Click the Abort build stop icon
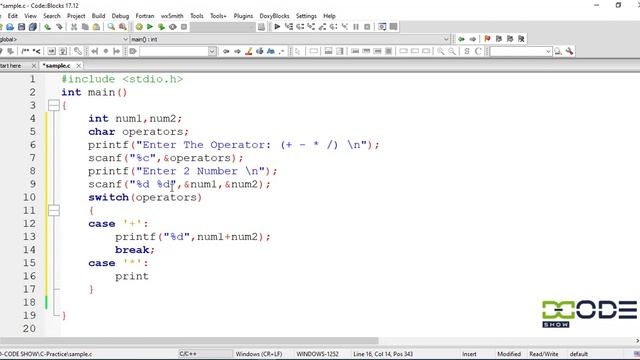Image resolution: width=640 pixels, height=360 pixels. 184,27
